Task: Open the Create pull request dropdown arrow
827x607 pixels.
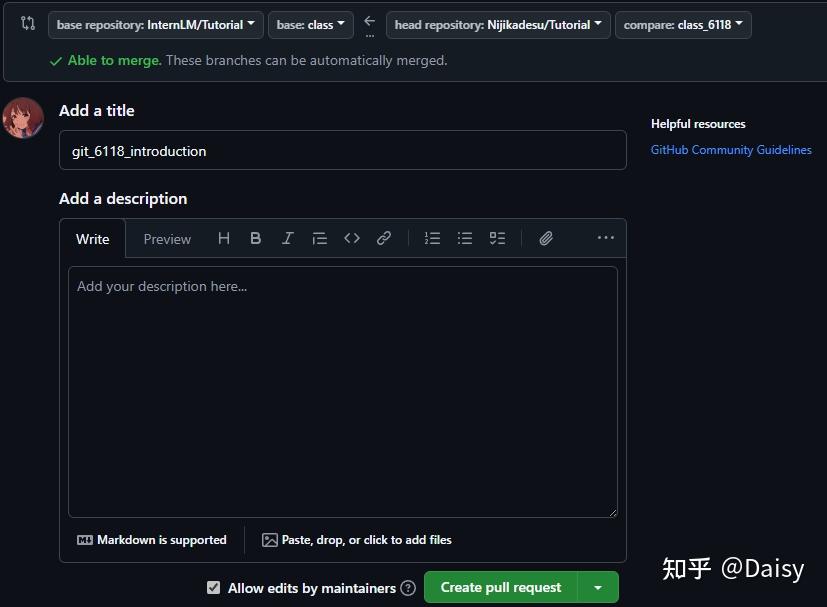Action: (x=597, y=587)
